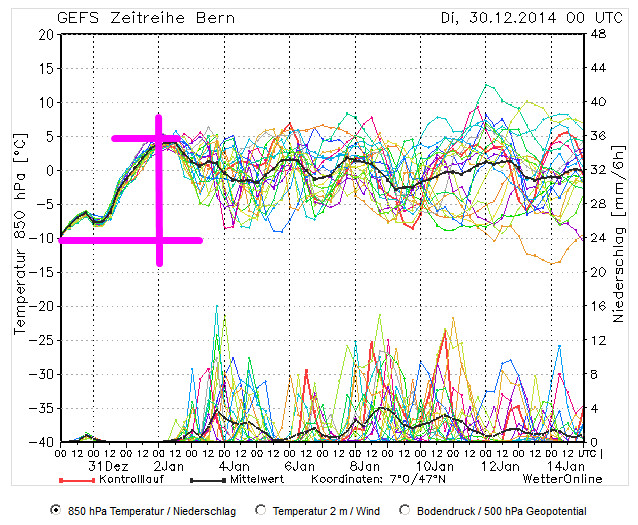This screenshot has height=525, width=638.
Task: Choose the Bodendruck / 500 hPa Geopotential option
Action: coord(406,510)
